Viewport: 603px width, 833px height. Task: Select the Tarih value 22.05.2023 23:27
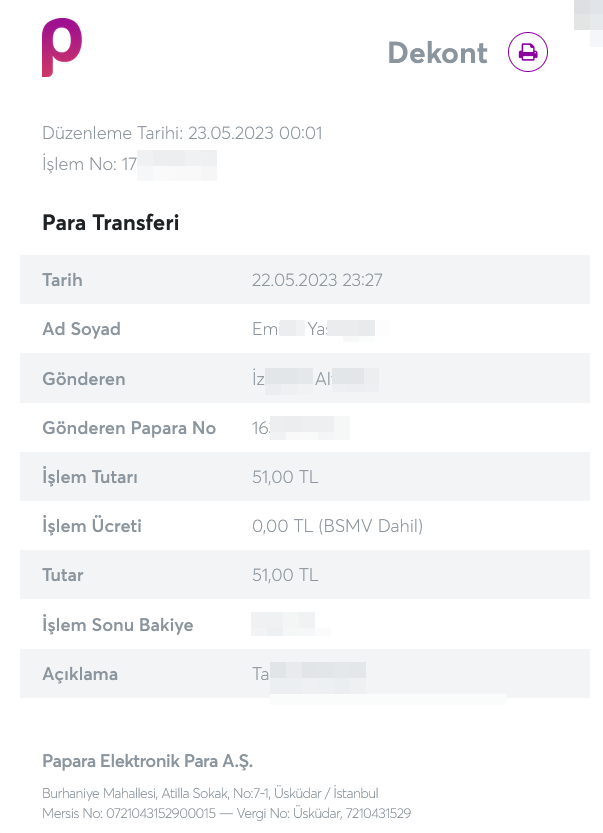(x=317, y=280)
